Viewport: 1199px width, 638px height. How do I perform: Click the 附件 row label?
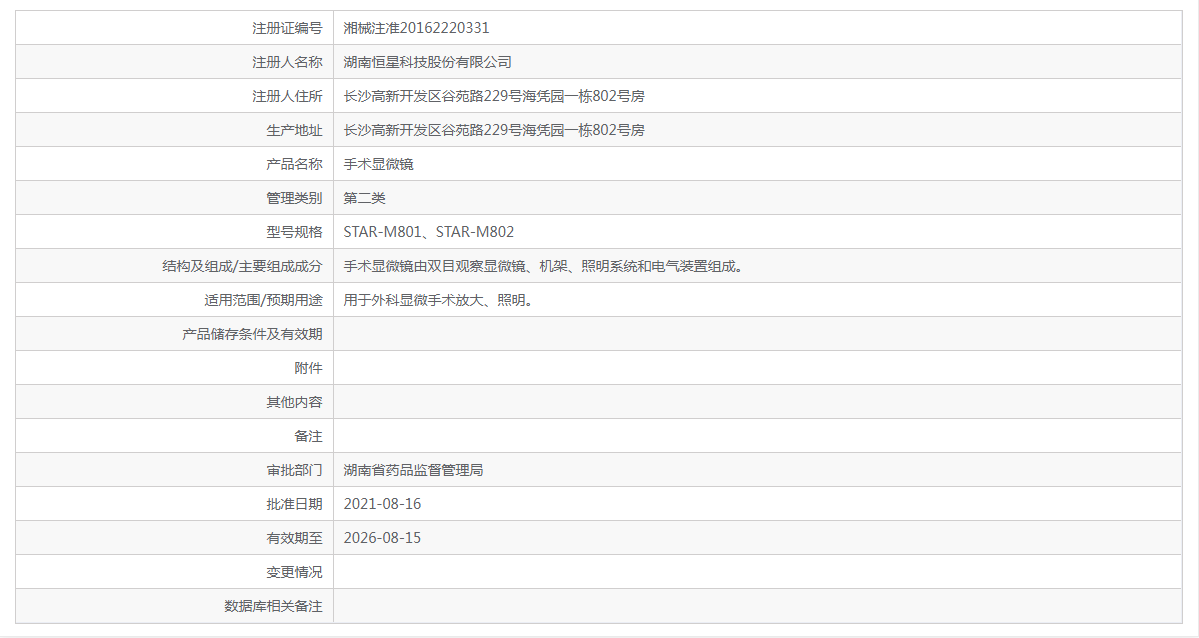(308, 368)
